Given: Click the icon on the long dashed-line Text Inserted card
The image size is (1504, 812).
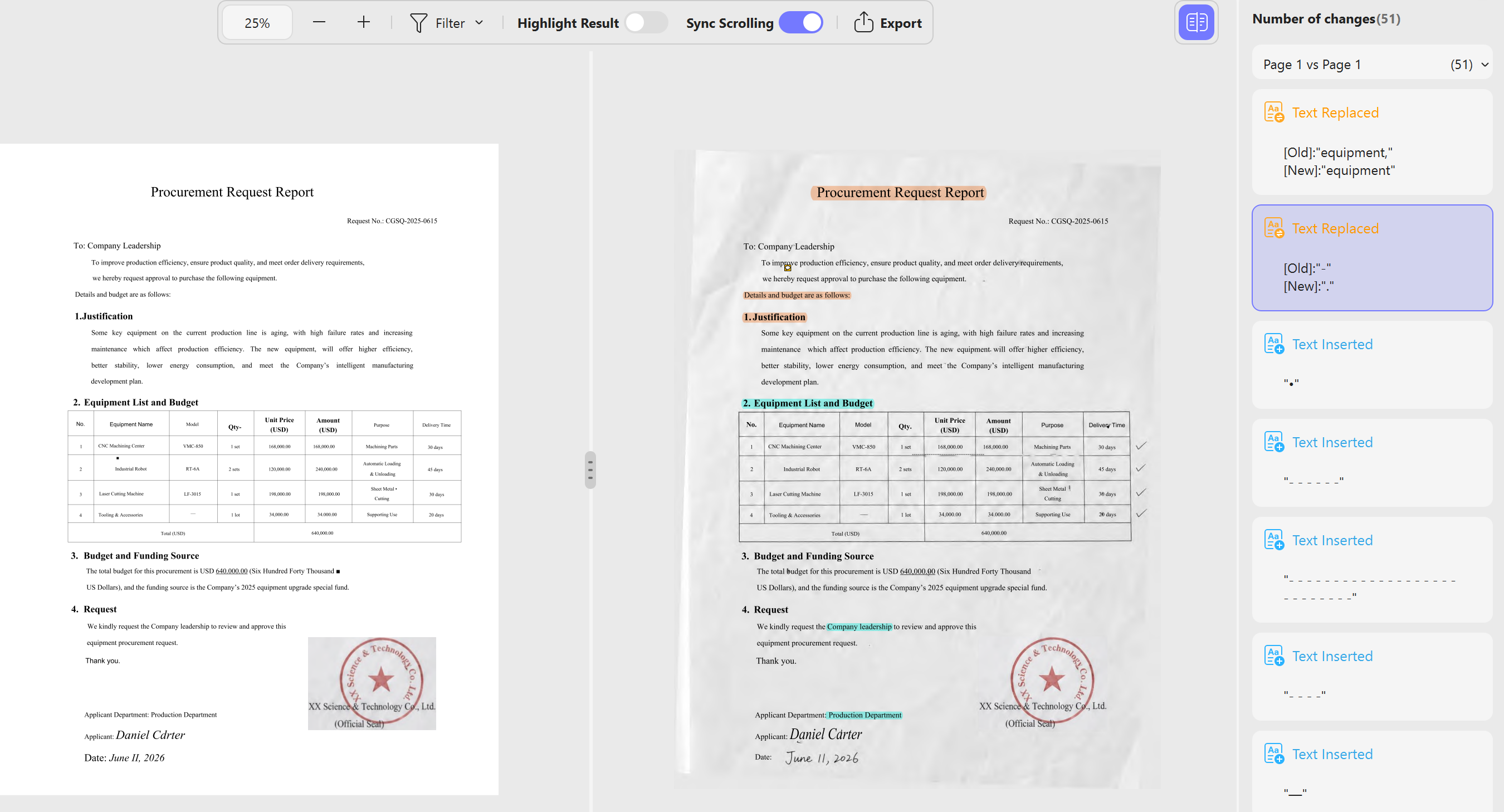Looking at the screenshot, I should point(1273,540).
